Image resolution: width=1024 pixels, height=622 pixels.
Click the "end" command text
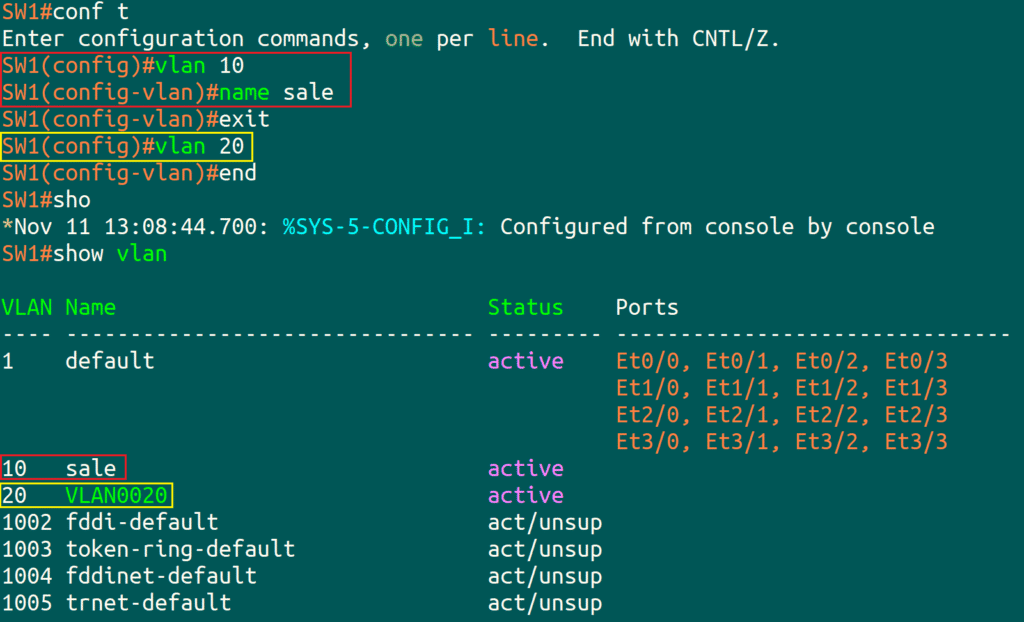click(x=238, y=173)
